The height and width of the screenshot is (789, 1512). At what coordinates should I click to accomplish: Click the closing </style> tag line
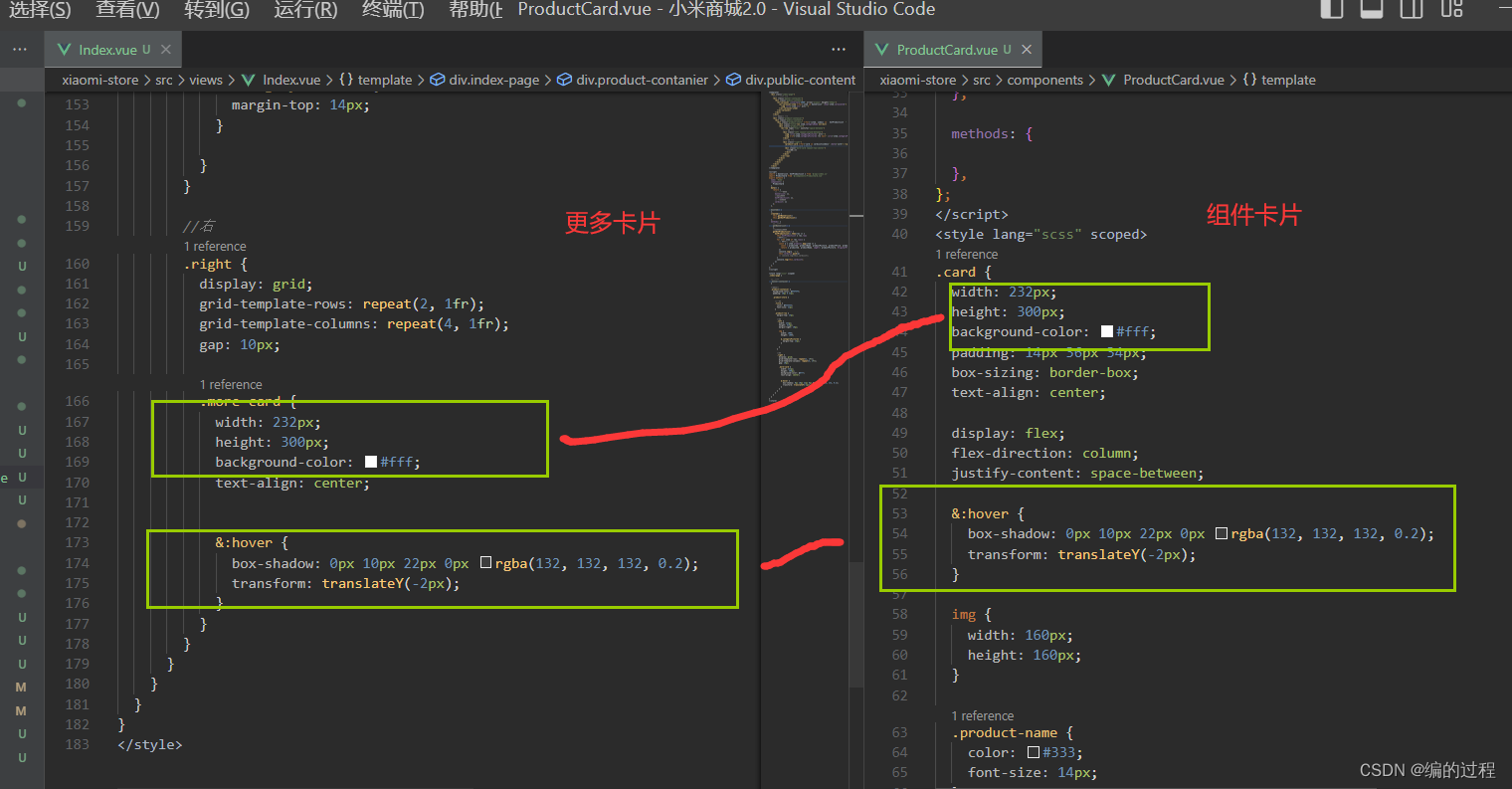150,744
